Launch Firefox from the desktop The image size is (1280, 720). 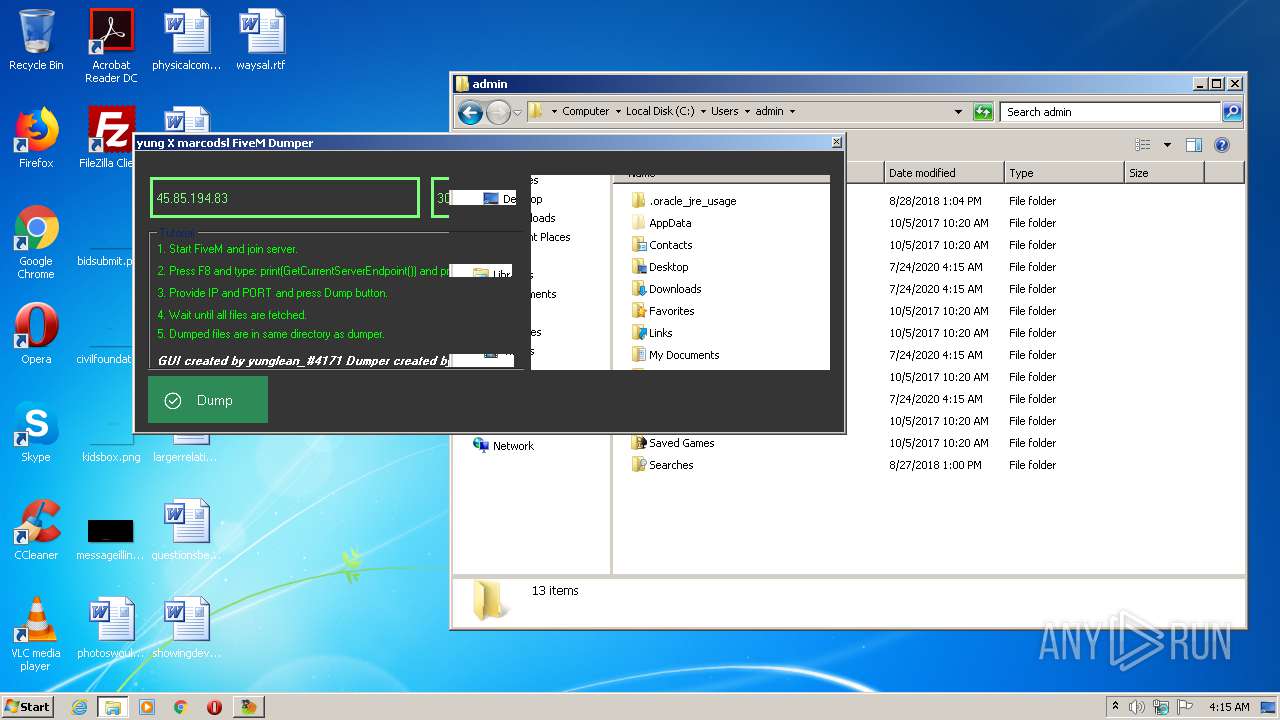36,138
